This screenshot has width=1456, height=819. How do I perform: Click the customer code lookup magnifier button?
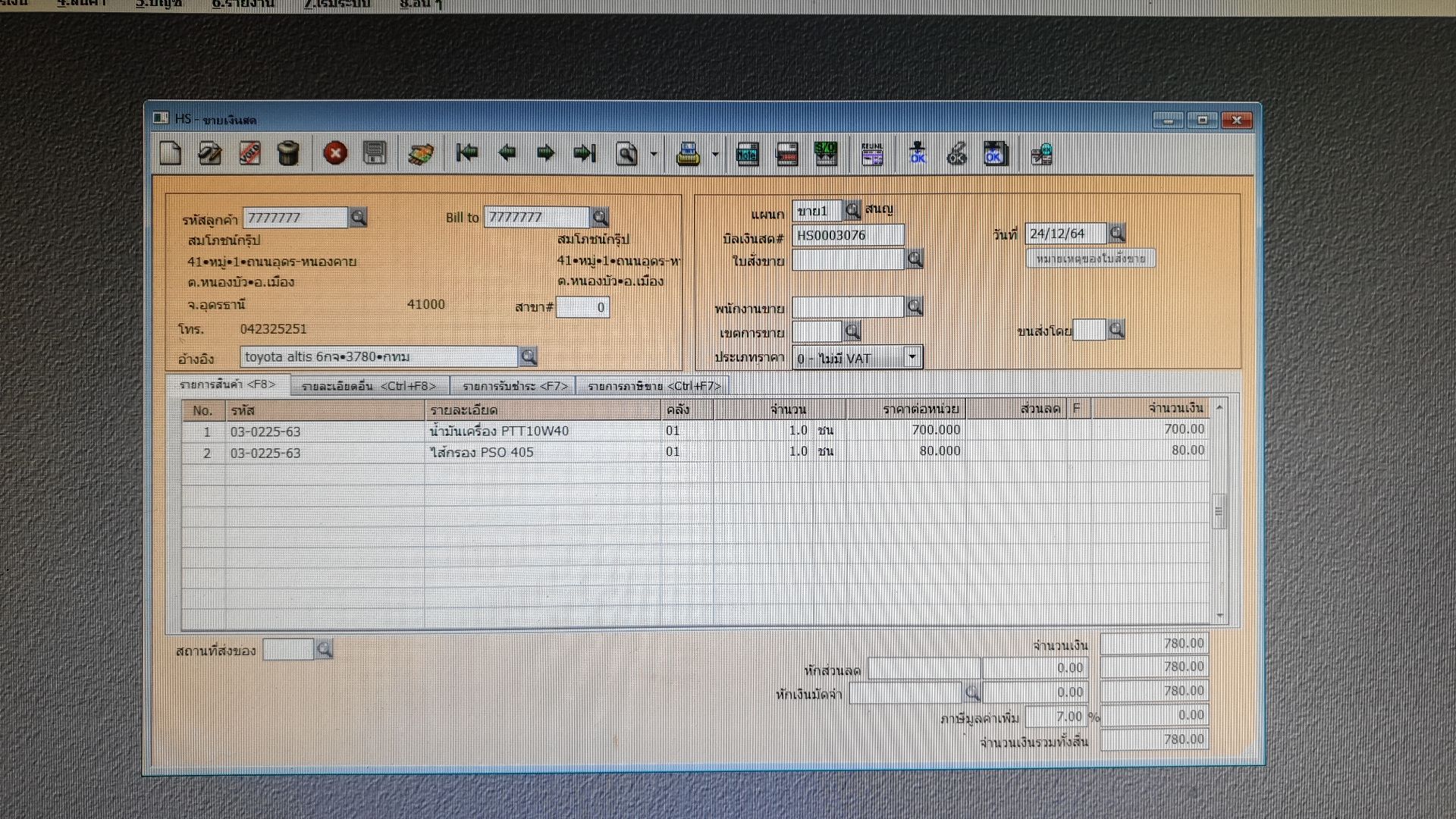point(358,218)
